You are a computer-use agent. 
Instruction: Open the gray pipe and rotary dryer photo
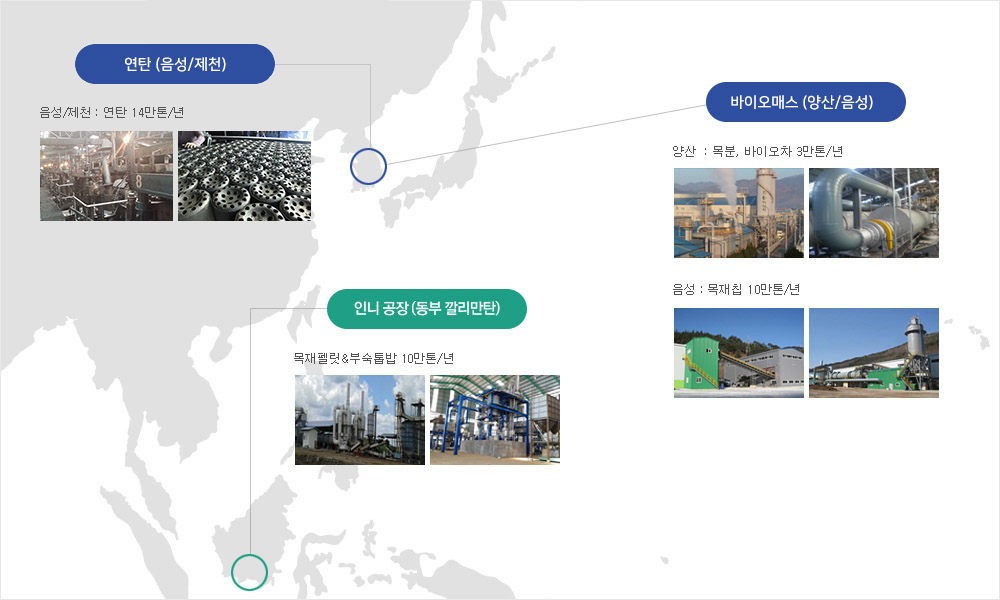click(874, 213)
